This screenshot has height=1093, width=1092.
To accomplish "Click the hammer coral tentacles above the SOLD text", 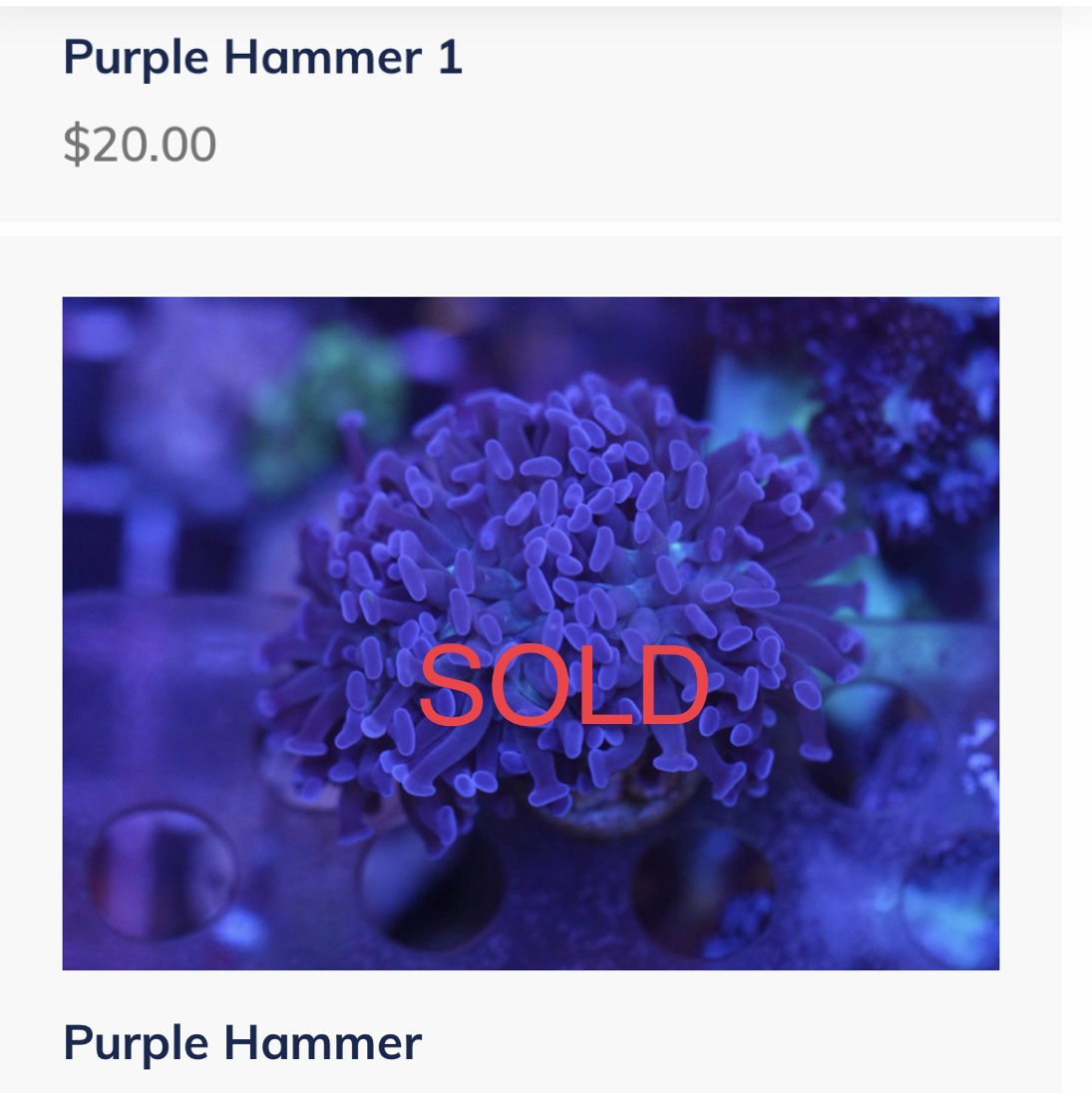I will tap(558, 499).
